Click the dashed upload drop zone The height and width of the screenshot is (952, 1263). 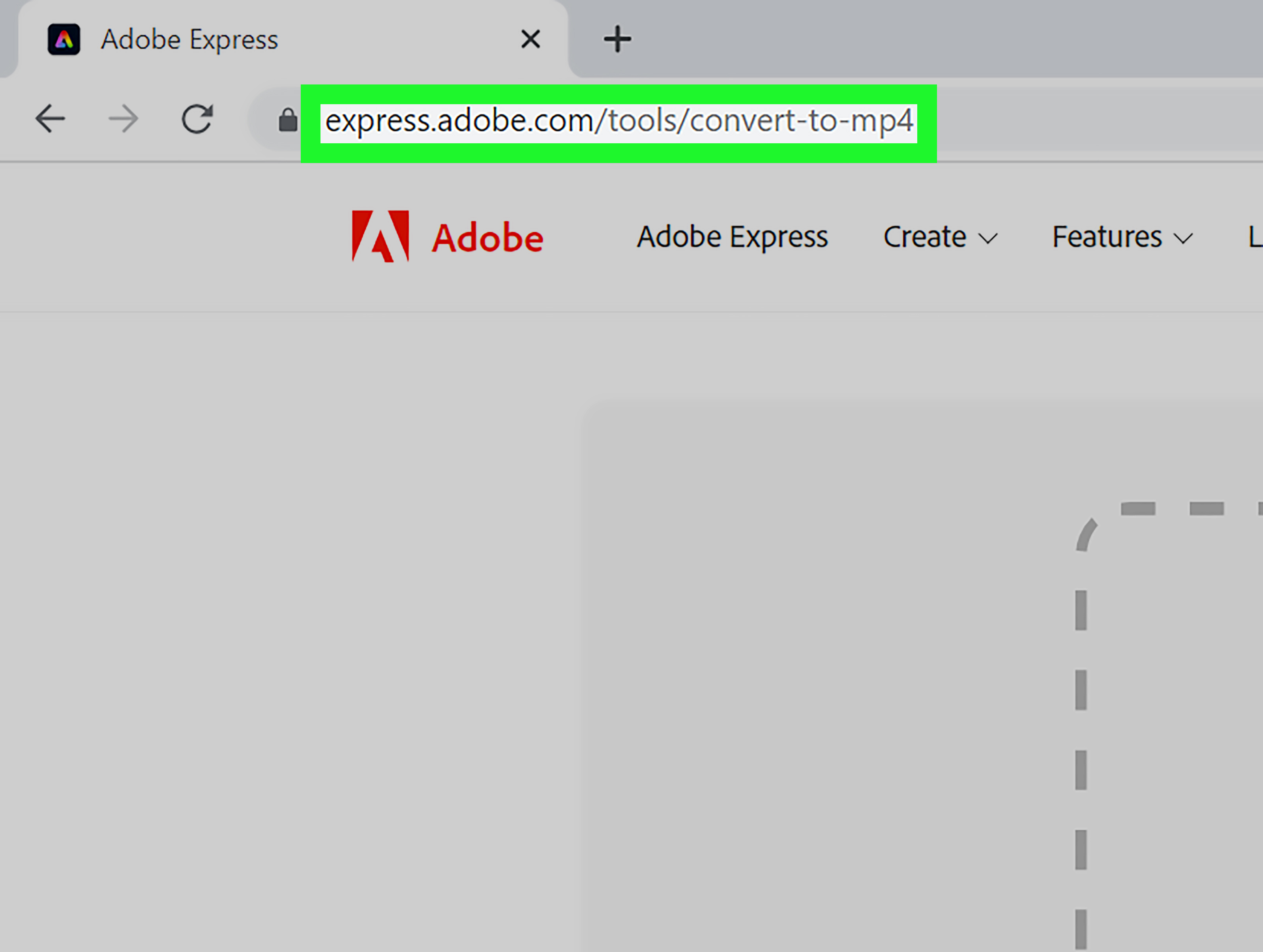pos(1169,725)
